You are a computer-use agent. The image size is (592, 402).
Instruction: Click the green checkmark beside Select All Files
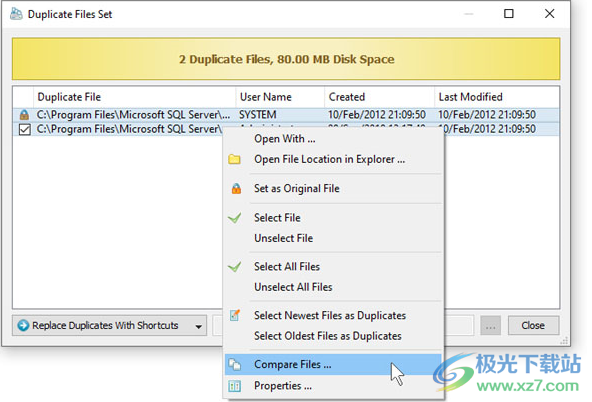234,266
